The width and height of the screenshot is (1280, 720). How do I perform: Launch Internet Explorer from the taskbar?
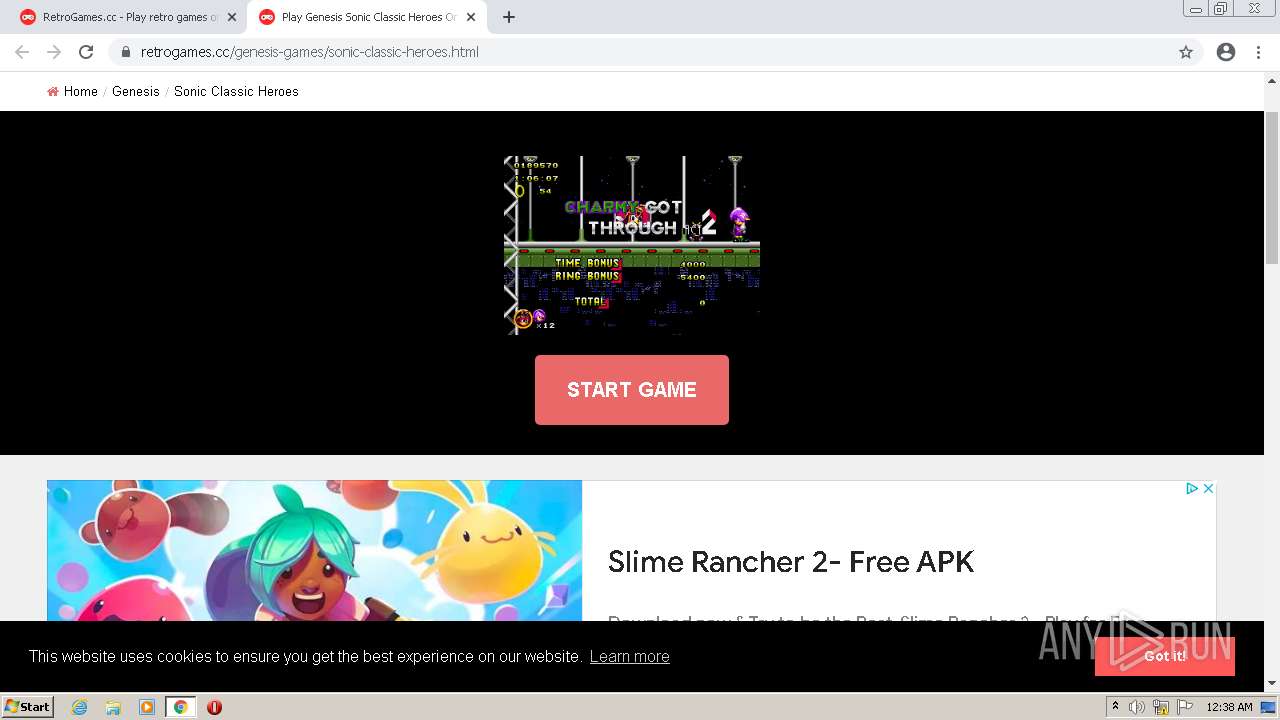coord(79,707)
